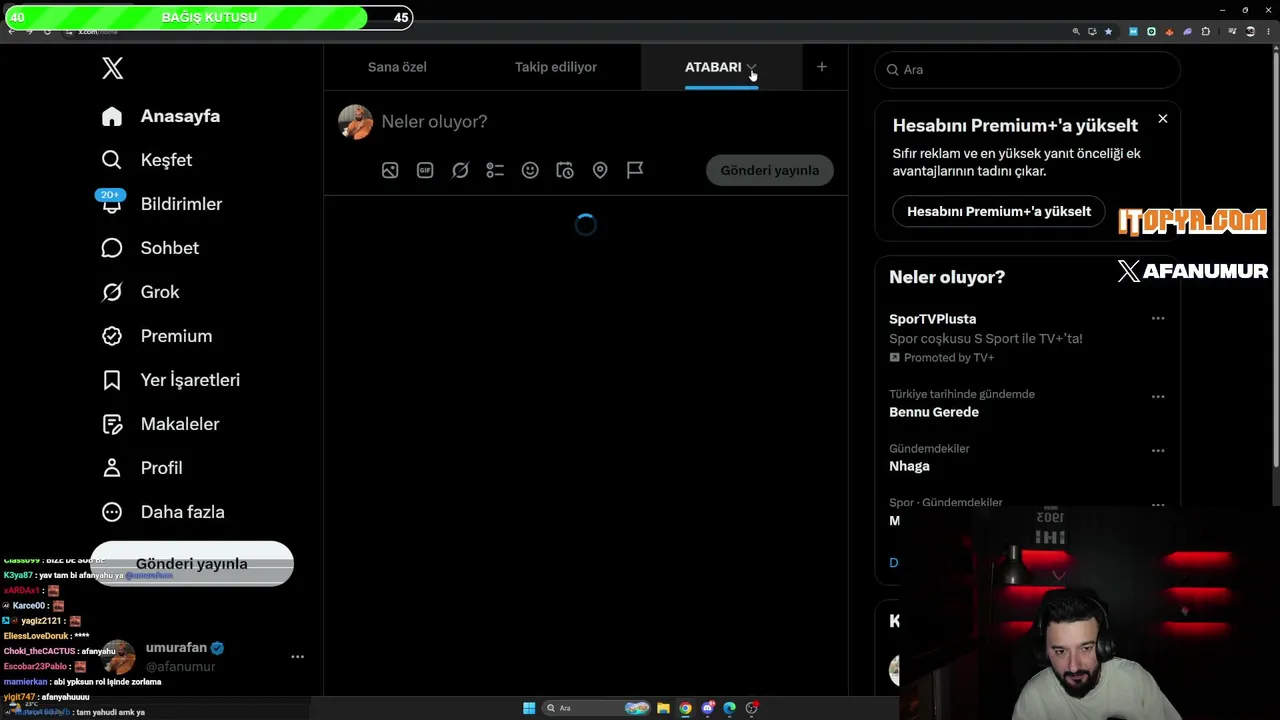Expand the ATABARI tab dropdown chevron

pos(751,68)
